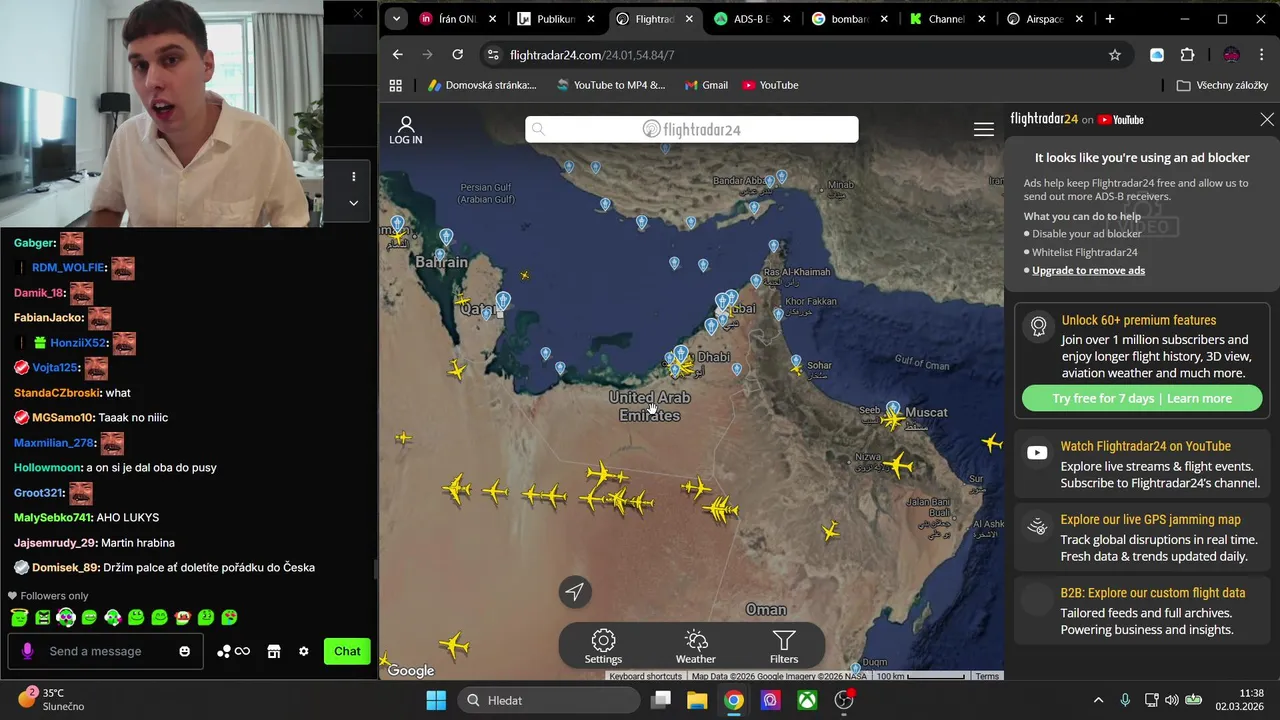
Task: Switch to the Publikum browser tab
Action: (x=556, y=19)
